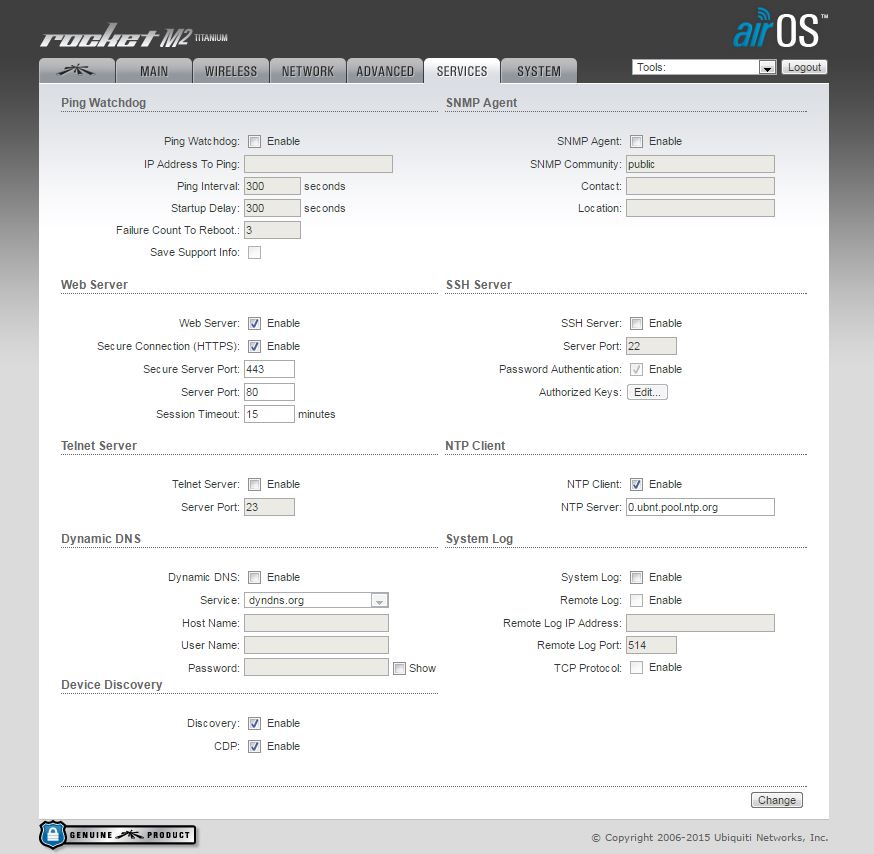Click the Change button
The width and height of the screenshot is (874, 854).
click(x=776, y=800)
